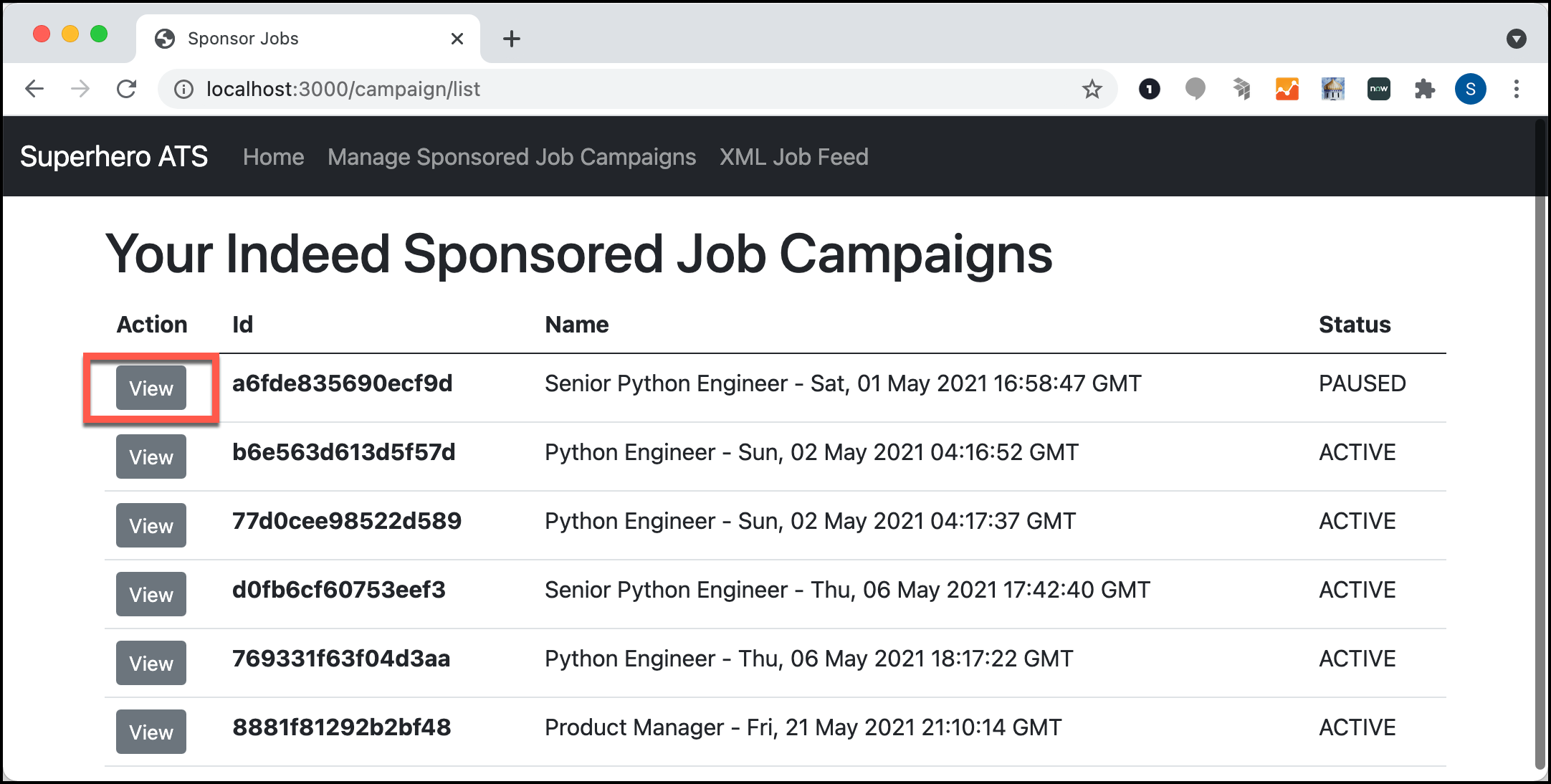The height and width of the screenshot is (784, 1551).
Task: Open a new tab with plus button
Action: click(x=511, y=39)
